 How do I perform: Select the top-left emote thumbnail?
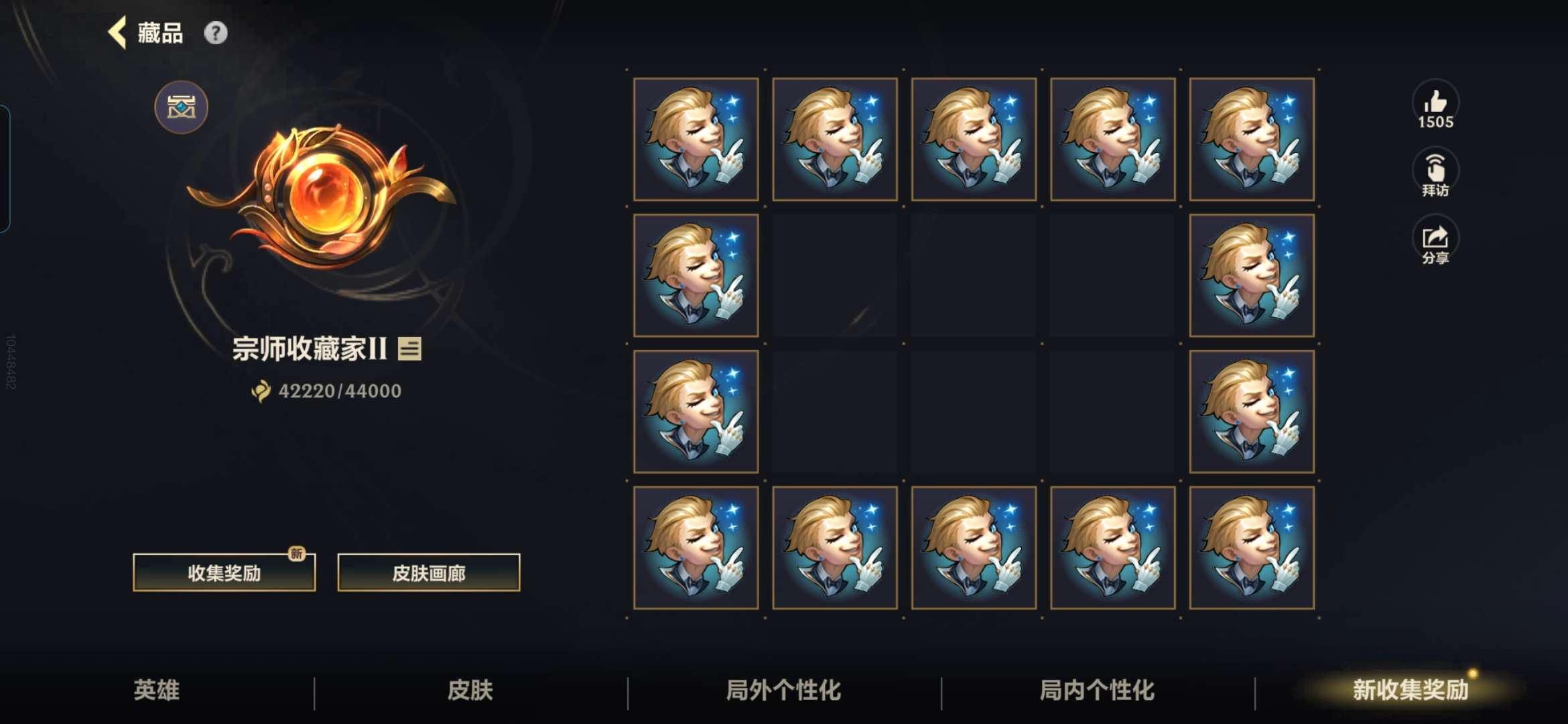click(x=696, y=139)
